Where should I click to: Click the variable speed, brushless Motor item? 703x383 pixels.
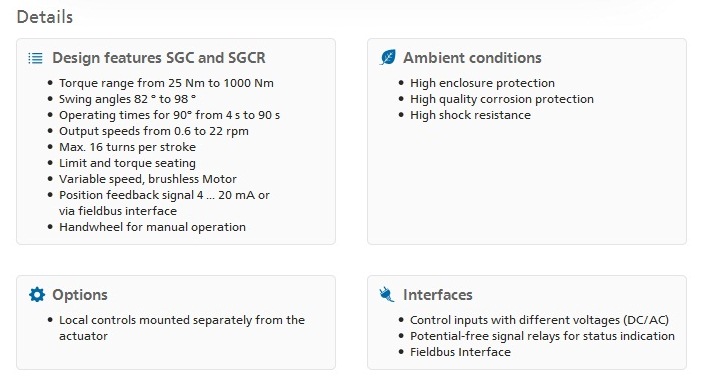(148, 179)
